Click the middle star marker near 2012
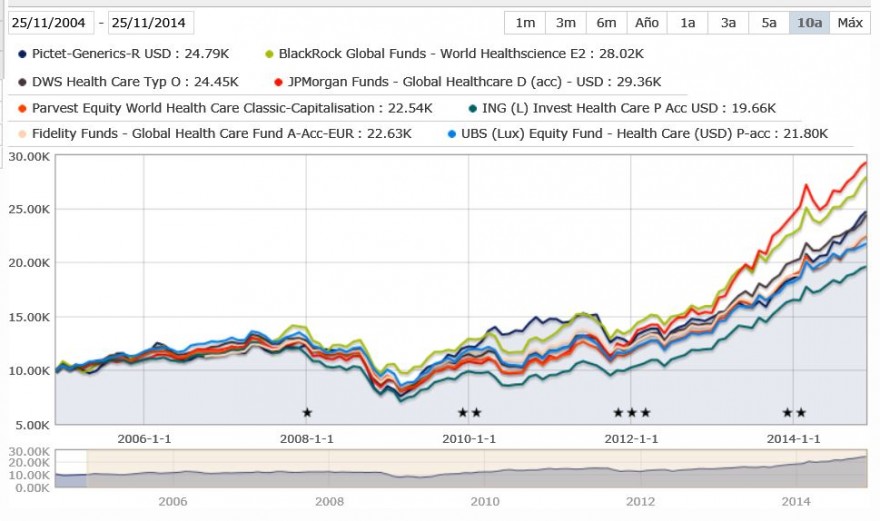This screenshot has width=880, height=521. (632, 413)
